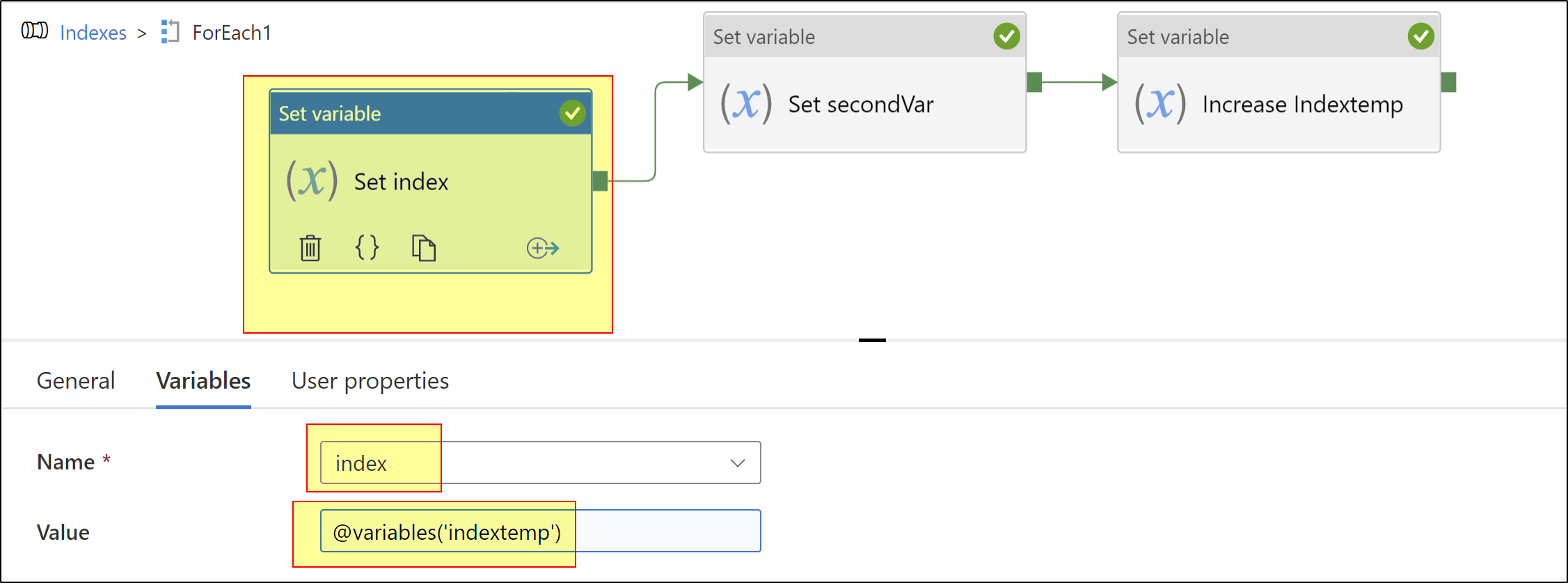
Task: Click the clone icon on Set index activity
Action: (x=425, y=248)
